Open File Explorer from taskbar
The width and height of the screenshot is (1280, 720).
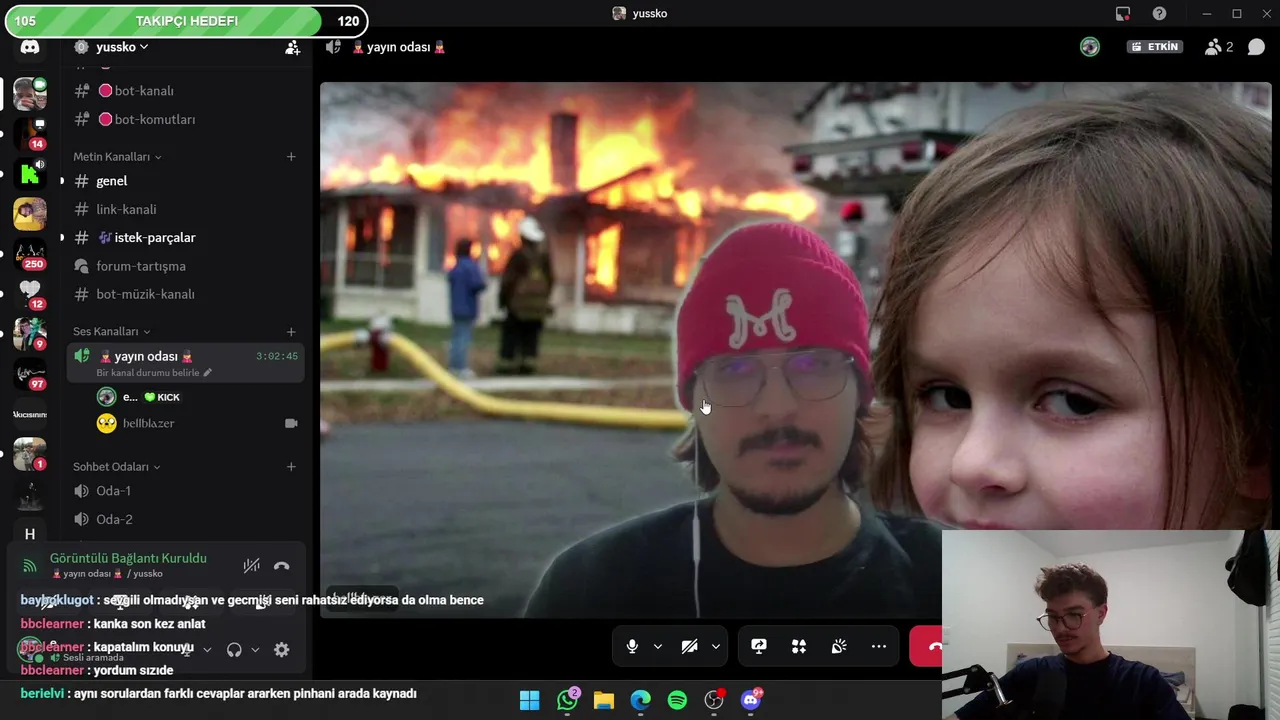pos(604,700)
